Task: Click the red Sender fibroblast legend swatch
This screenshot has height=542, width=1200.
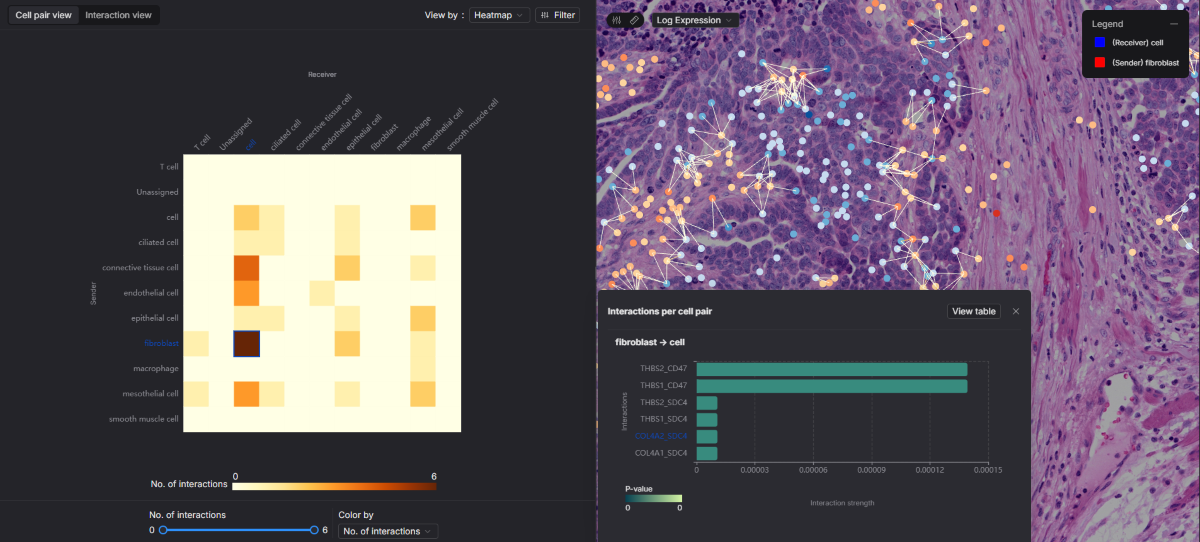Action: click(x=1099, y=63)
